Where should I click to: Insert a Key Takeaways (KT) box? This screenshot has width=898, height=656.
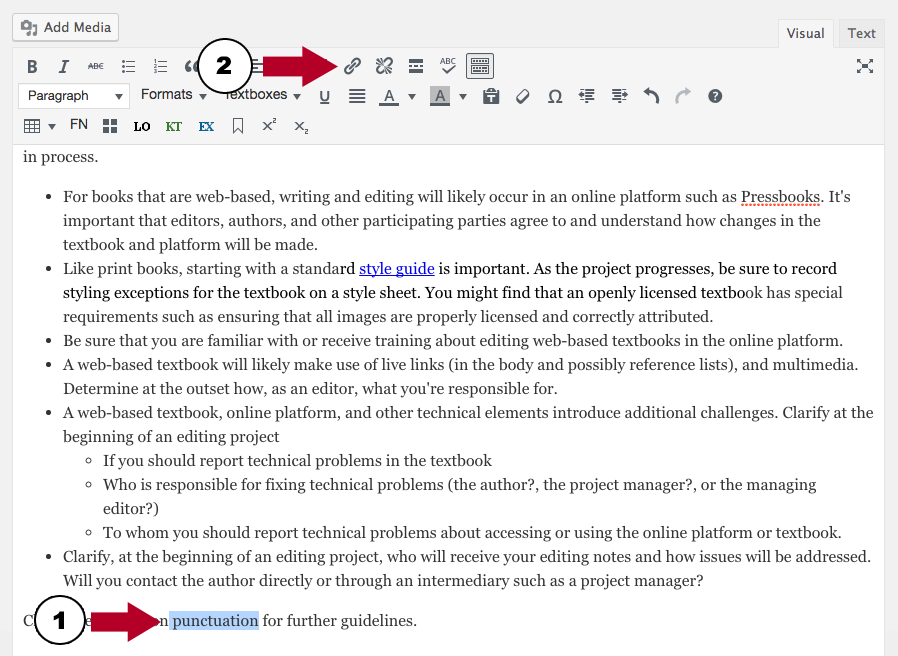tap(174, 127)
